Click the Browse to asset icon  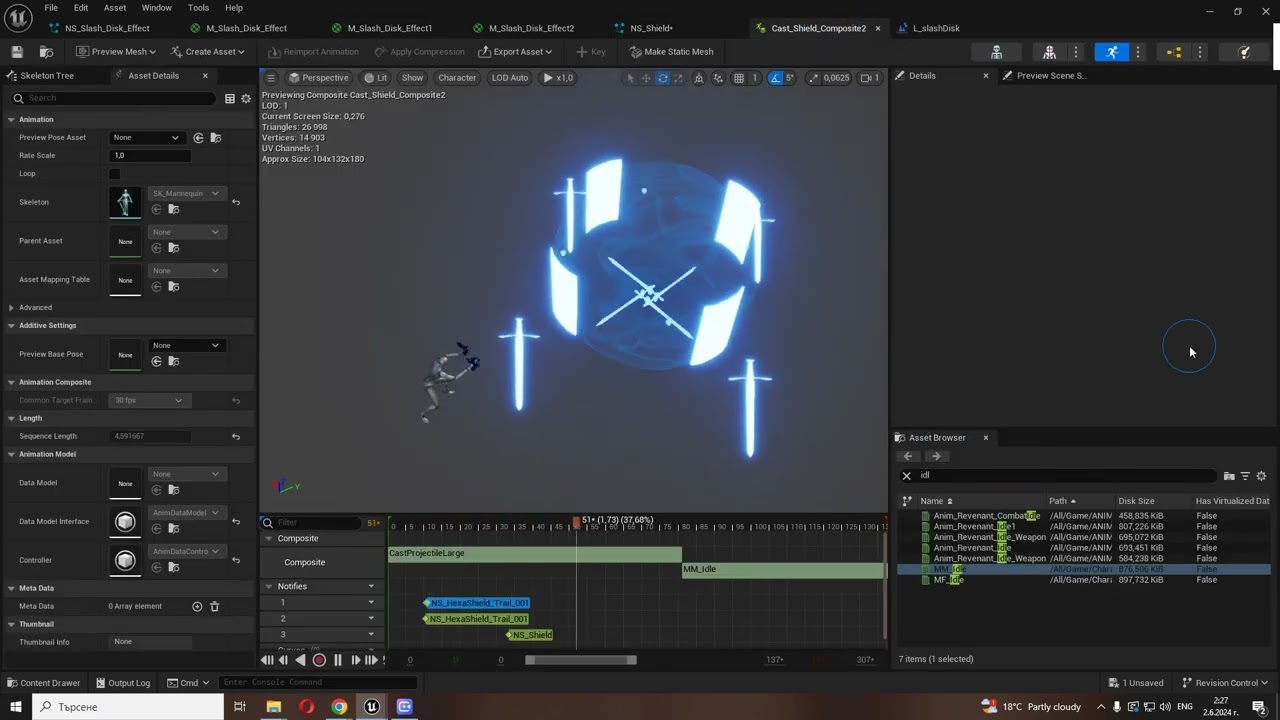(x=46, y=51)
